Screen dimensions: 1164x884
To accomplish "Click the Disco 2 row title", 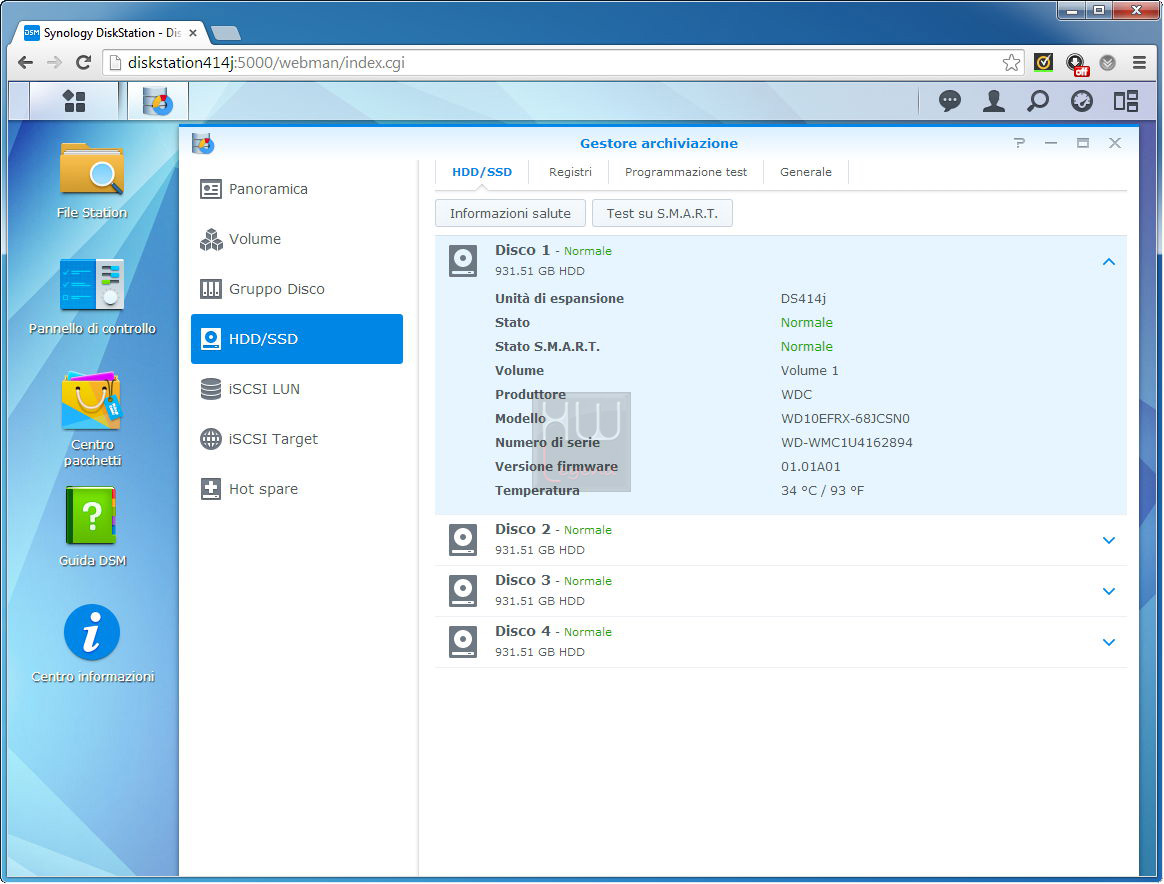I will tap(523, 529).
